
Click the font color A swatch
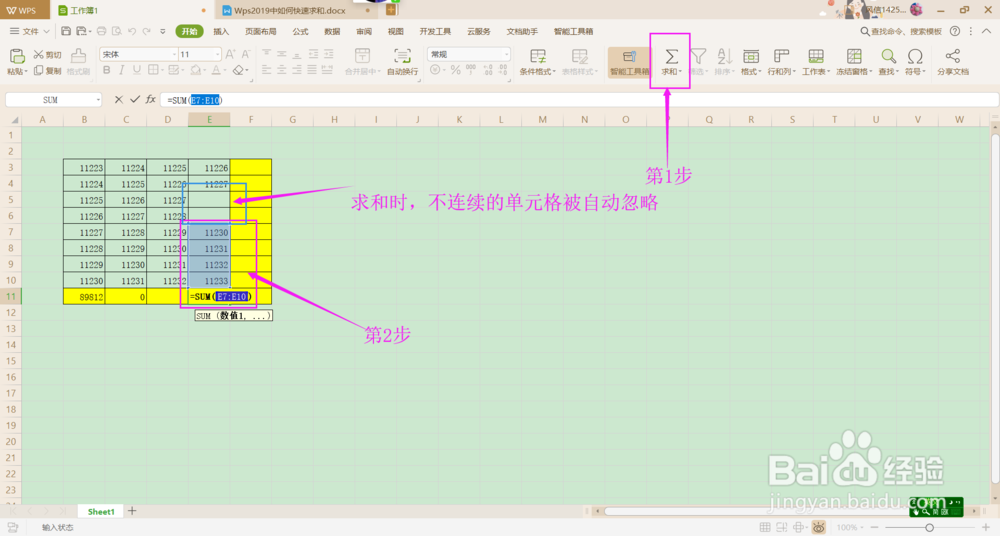tap(217, 70)
